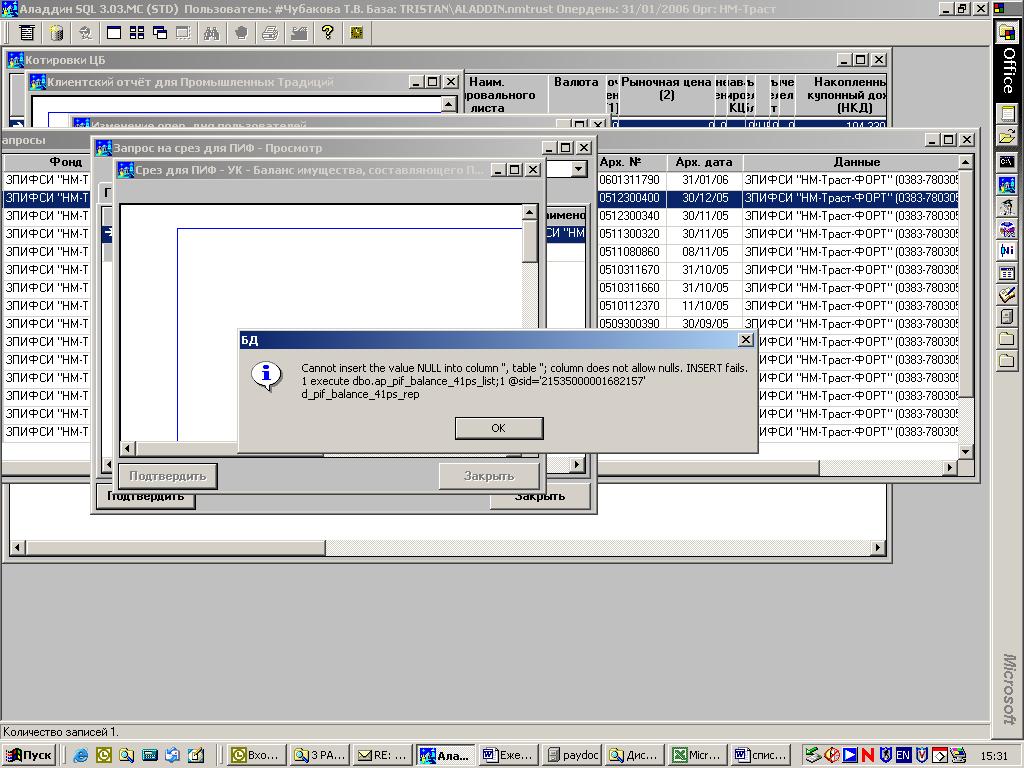The image size is (1024, 768).
Task: Select archive number 0511080860
Action: (x=630, y=251)
